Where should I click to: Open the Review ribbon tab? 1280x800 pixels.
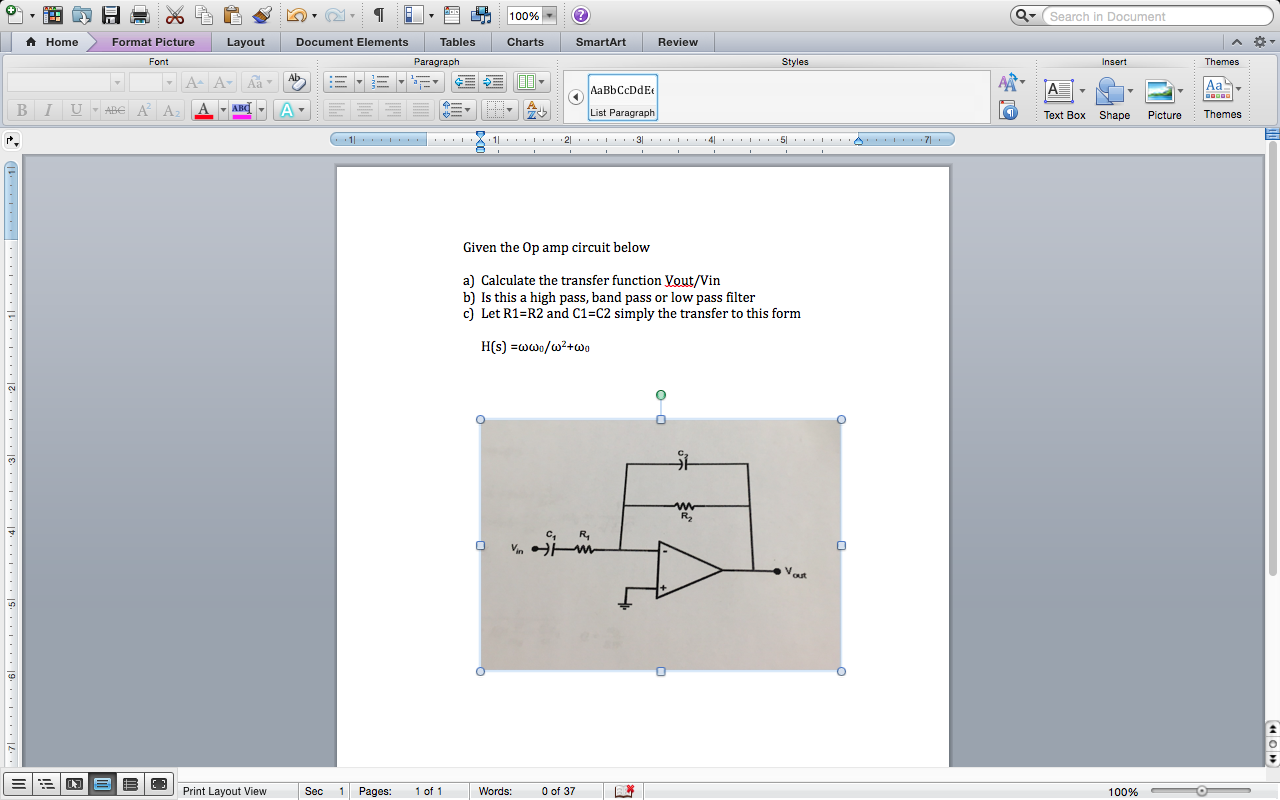[x=678, y=42]
